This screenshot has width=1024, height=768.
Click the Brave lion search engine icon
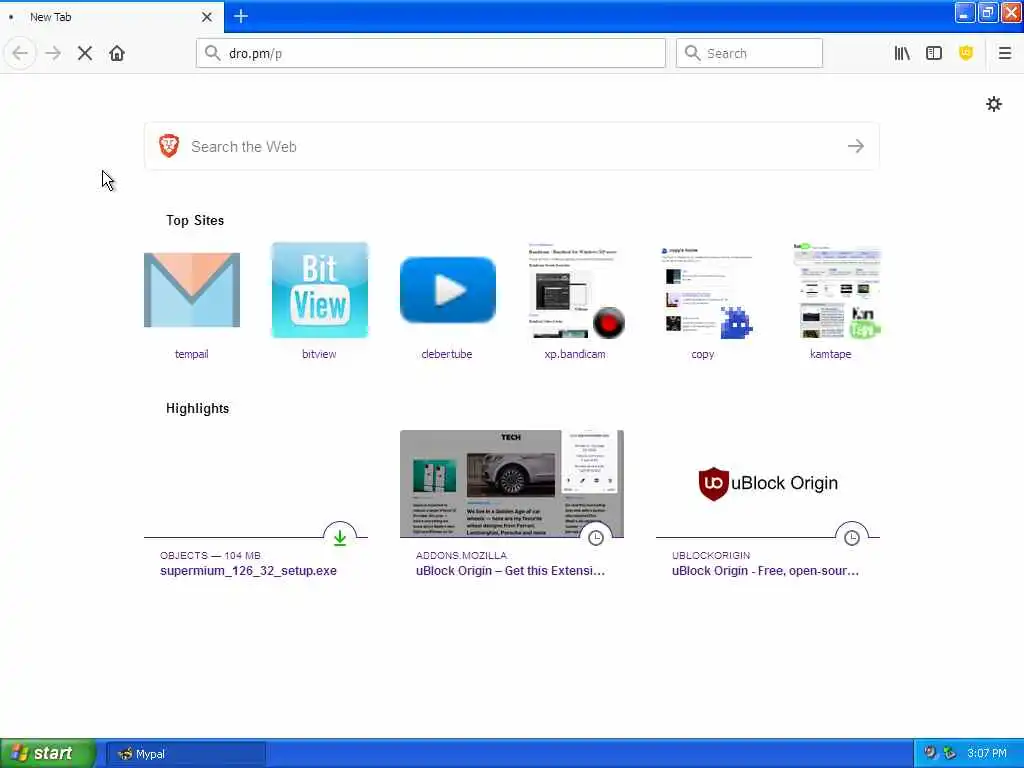[169, 146]
